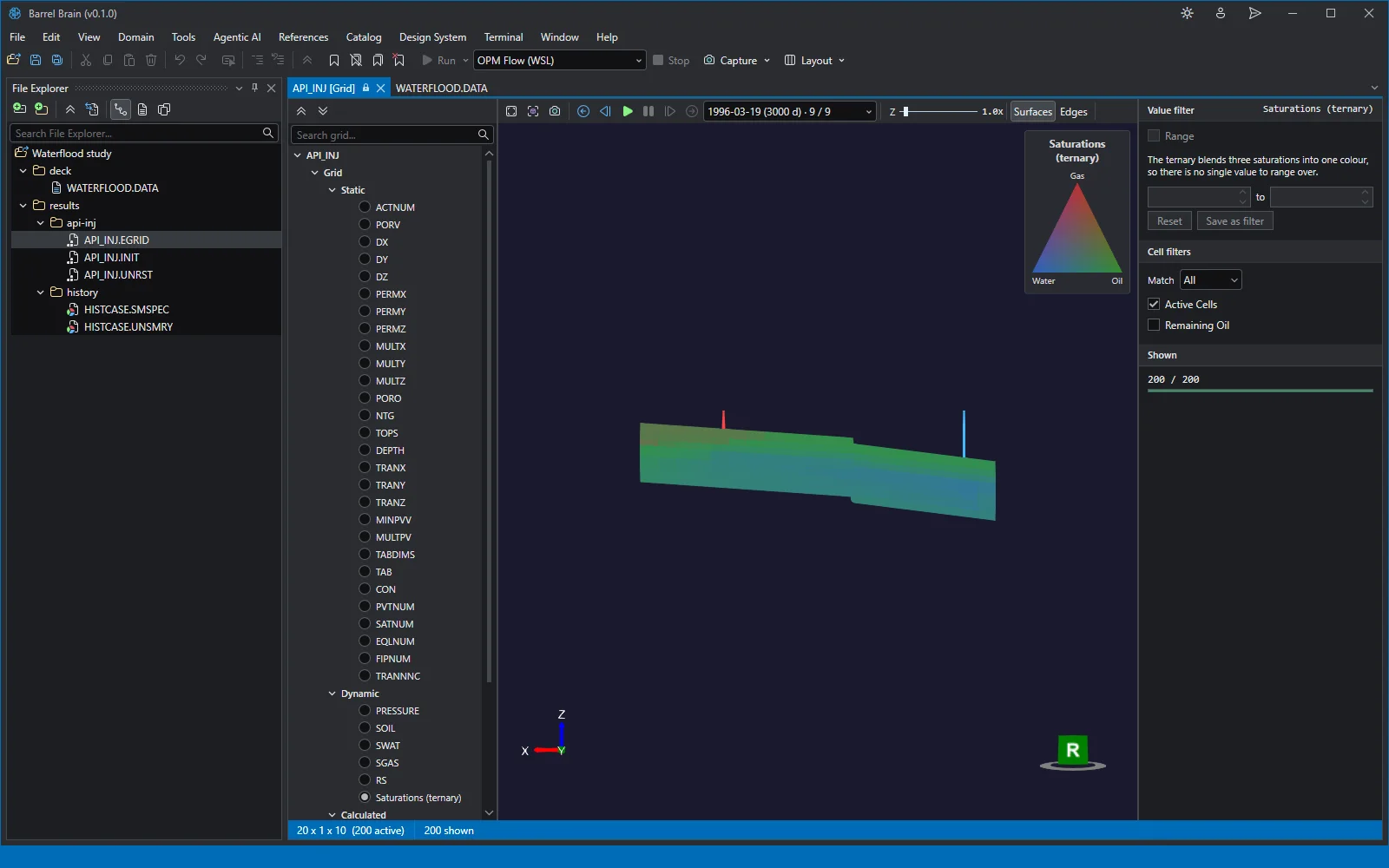Collapse the Static group in grid tree
The height and width of the screenshot is (868, 1389).
click(332, 189)
